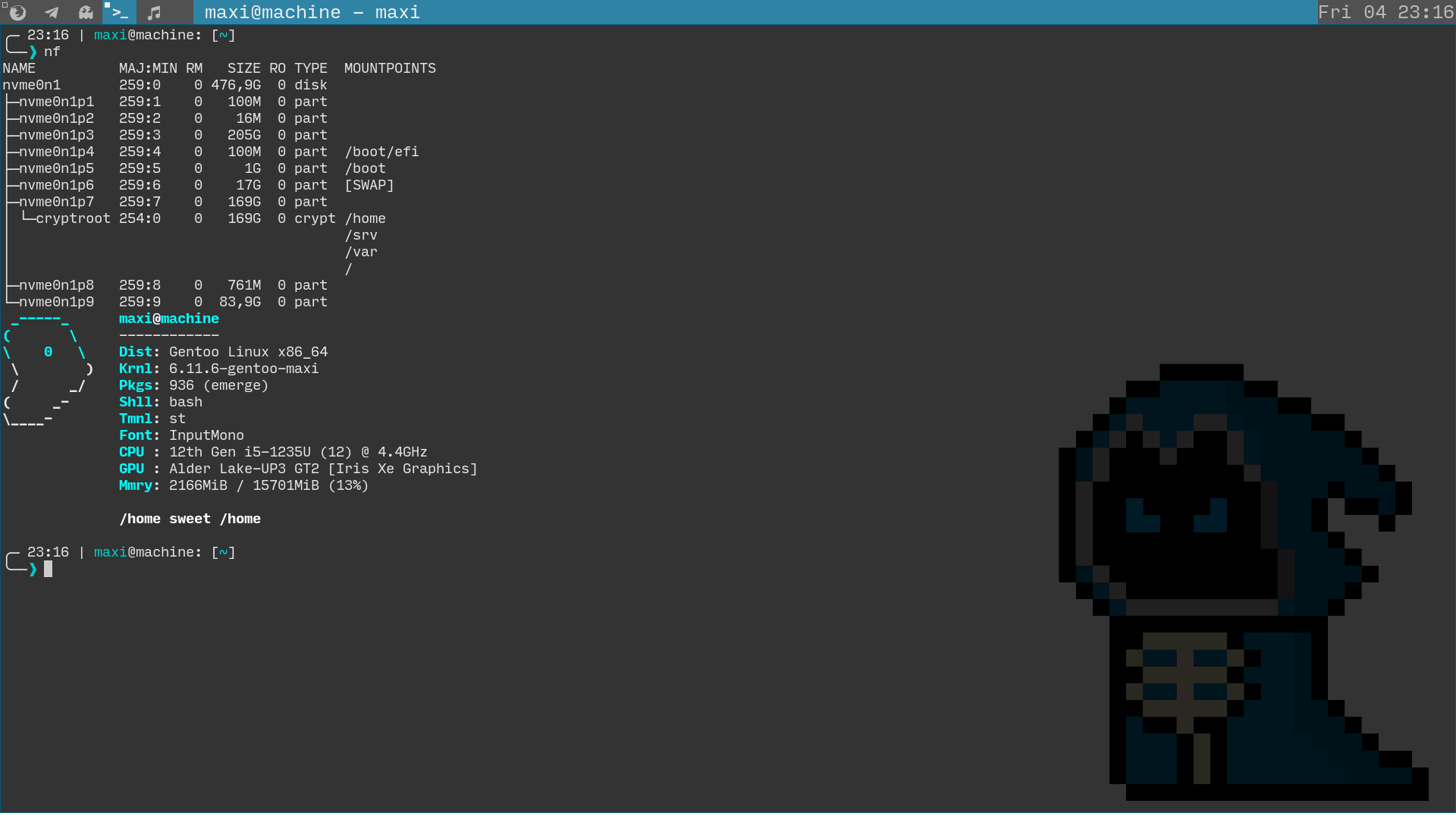Select the 'nvme0n1p8' partition name

(x=56, y=285)
